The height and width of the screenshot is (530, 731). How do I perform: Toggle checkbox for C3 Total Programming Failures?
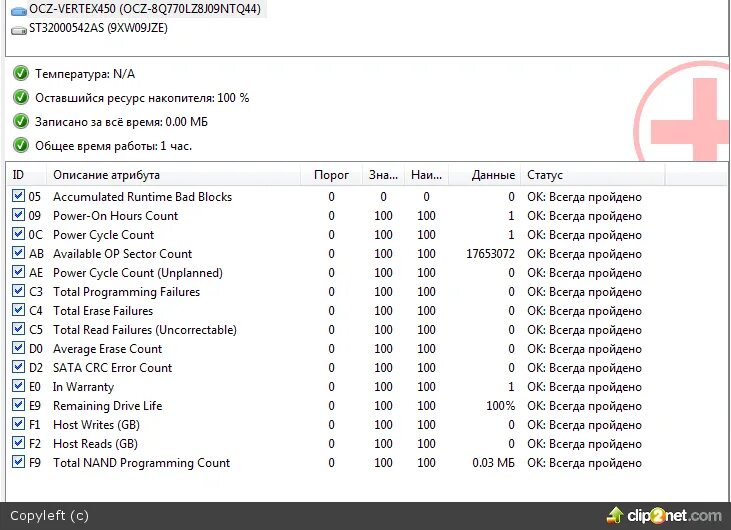tap(18, 291)
